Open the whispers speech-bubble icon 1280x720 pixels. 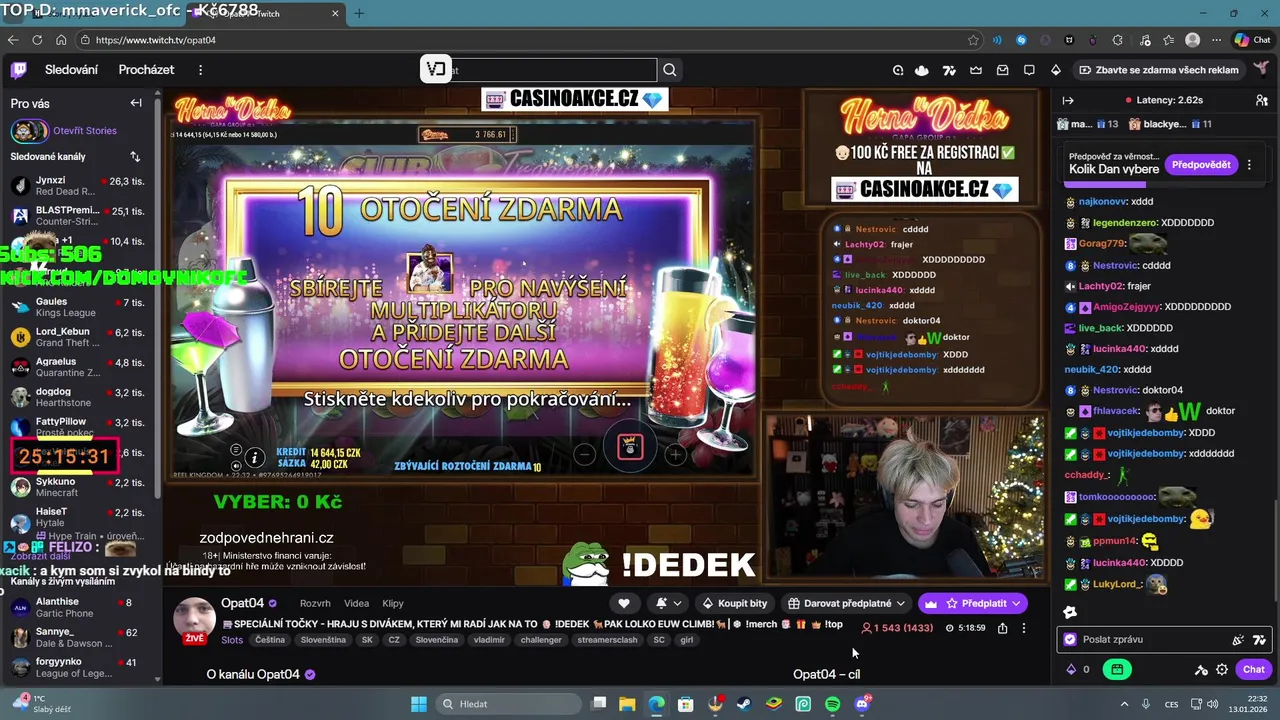(1029, 70)
